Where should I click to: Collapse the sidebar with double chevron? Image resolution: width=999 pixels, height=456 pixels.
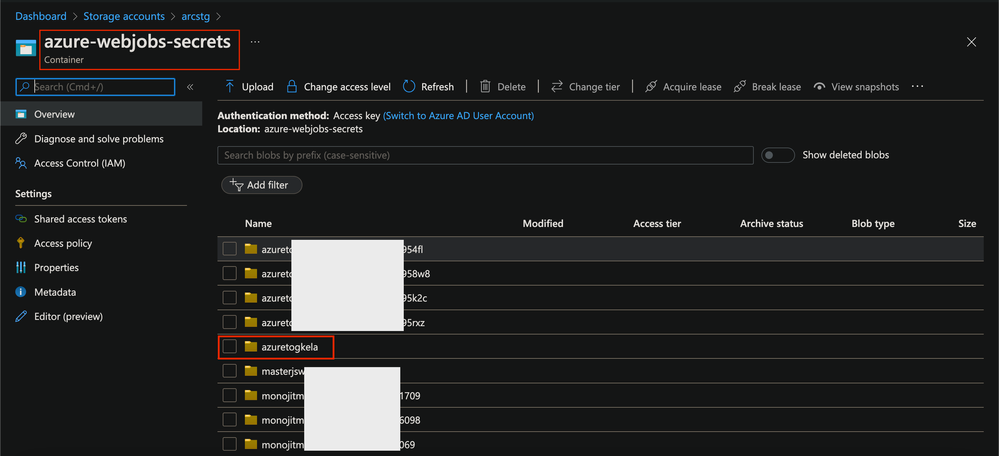[x=190, y=87]
